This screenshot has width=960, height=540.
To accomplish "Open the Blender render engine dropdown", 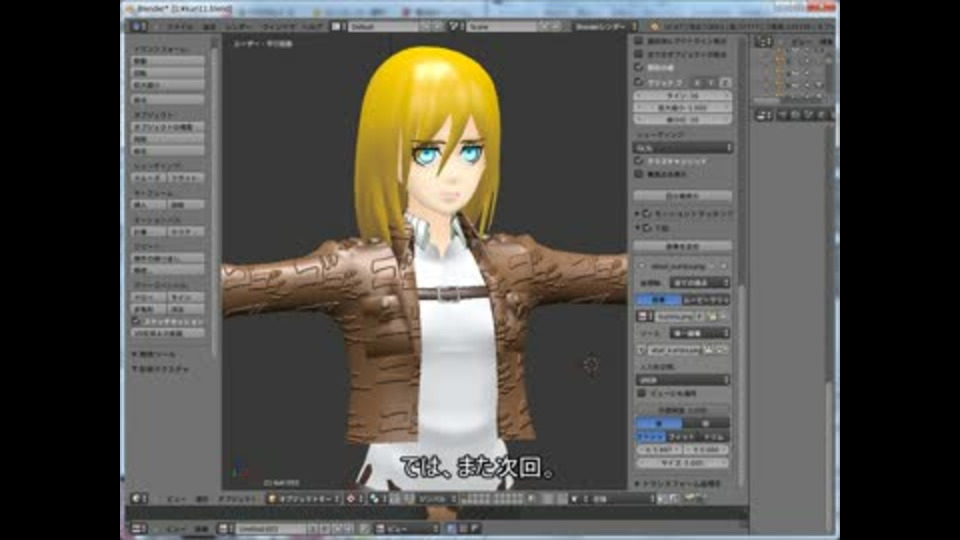I will pos(606,26).
